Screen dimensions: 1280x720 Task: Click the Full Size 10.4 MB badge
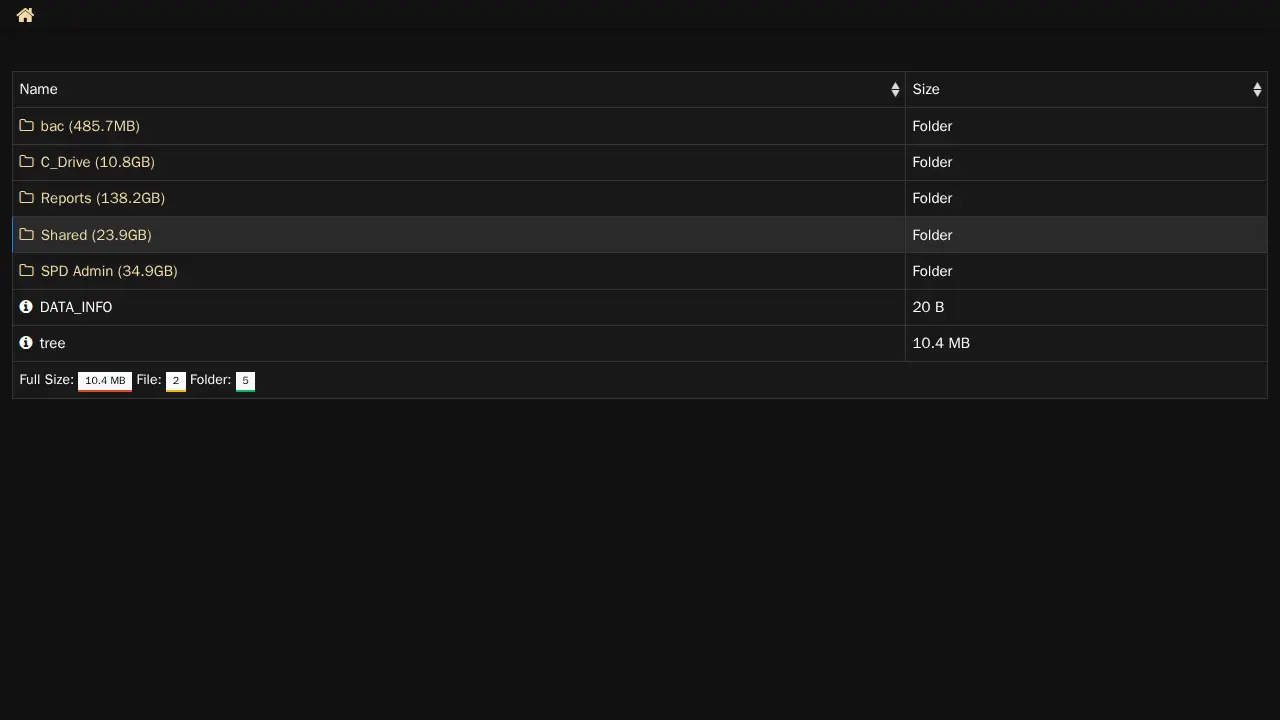pos(105,381)
